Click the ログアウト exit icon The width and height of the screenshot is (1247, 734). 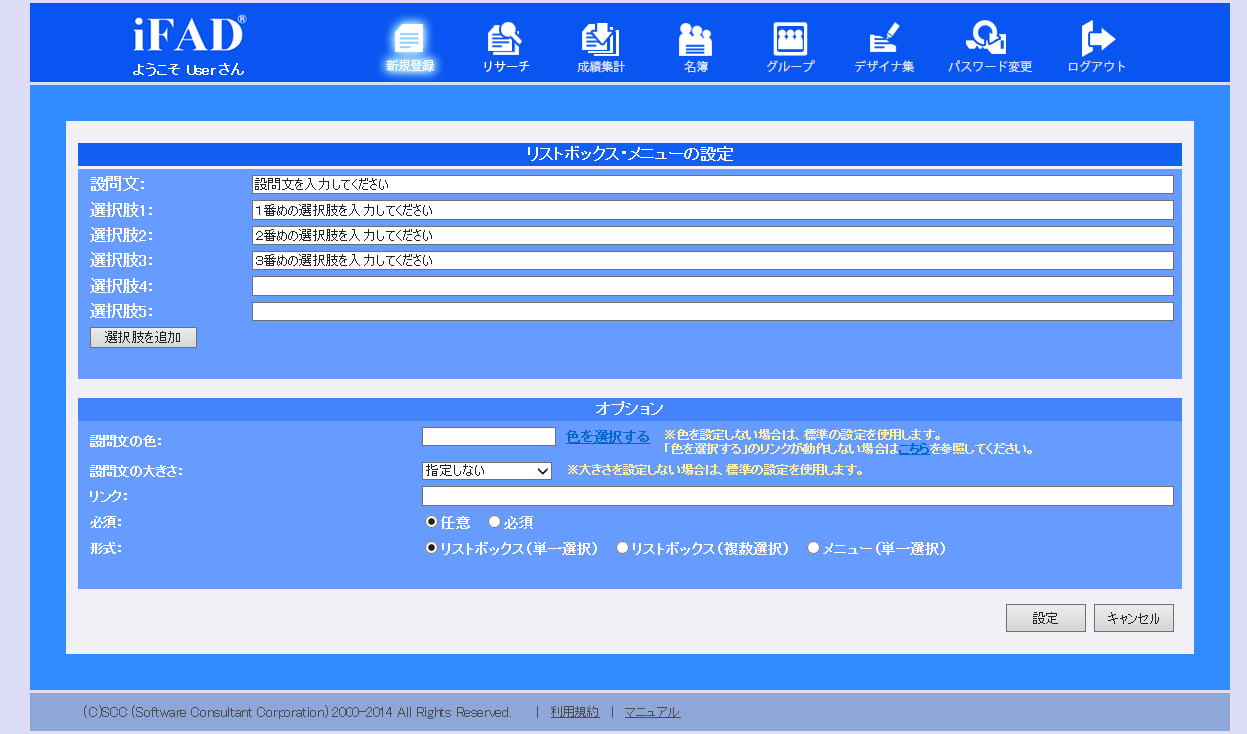pyautogui.click(x=1097, y=40)
